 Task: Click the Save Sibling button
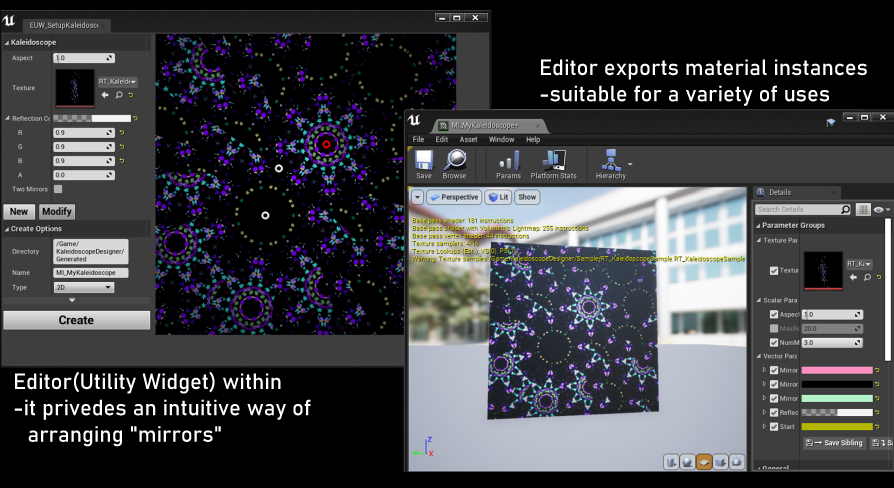(x=835, y=443)
